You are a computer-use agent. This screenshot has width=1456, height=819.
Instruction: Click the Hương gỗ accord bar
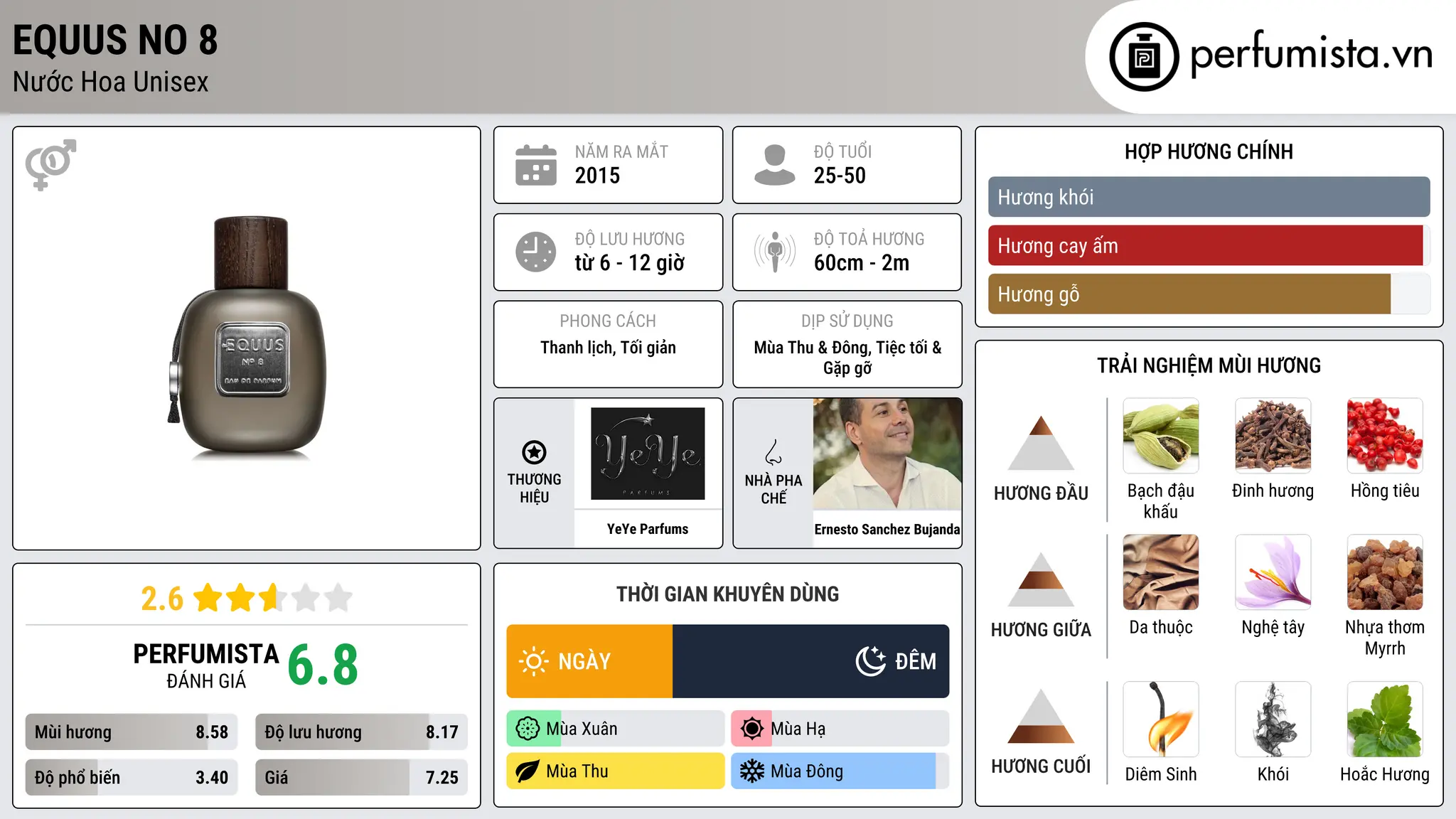click(x=1209, y=294)
